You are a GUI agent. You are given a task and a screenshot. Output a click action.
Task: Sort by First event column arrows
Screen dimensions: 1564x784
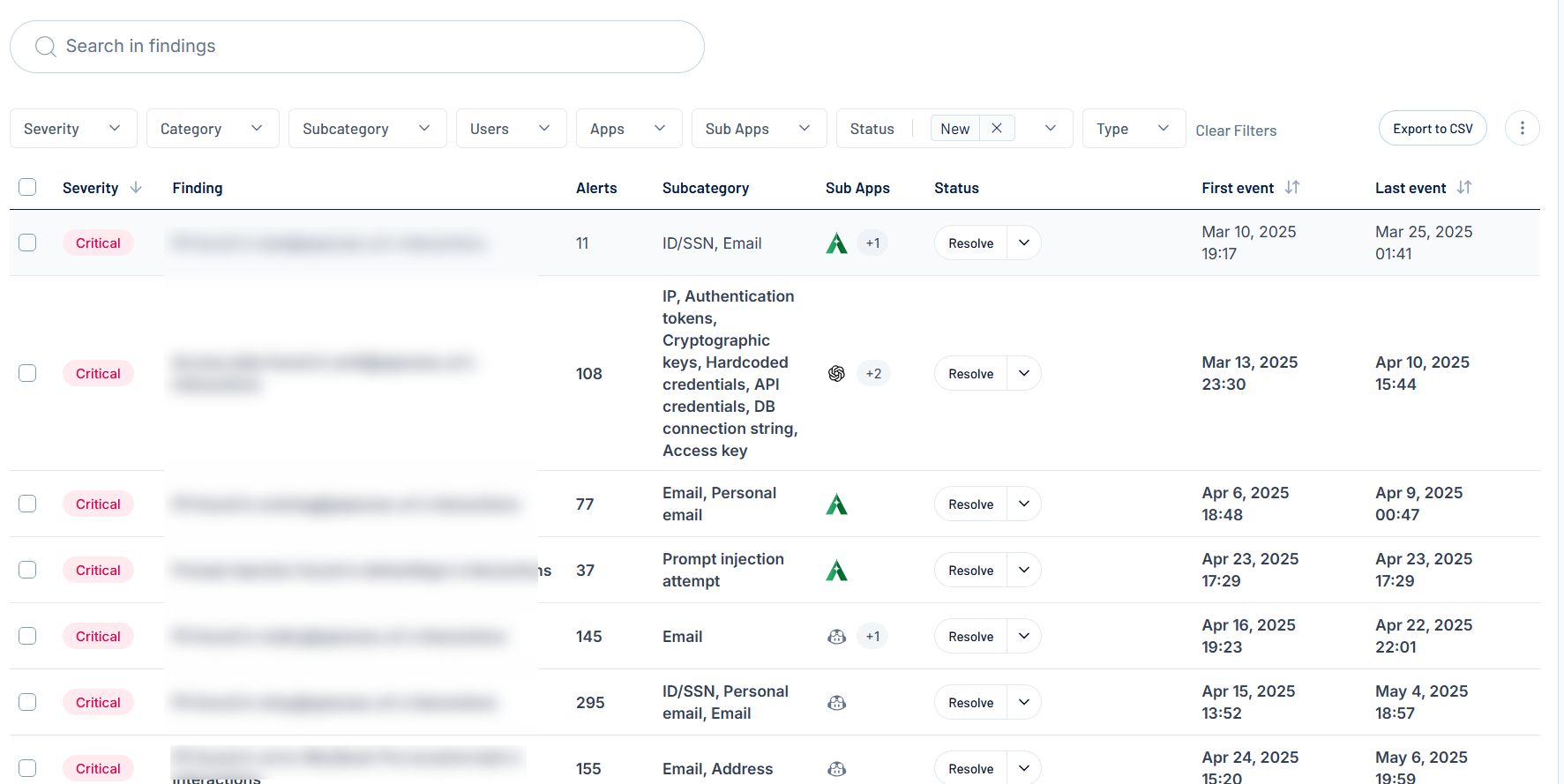click(x=1292, y=188)
